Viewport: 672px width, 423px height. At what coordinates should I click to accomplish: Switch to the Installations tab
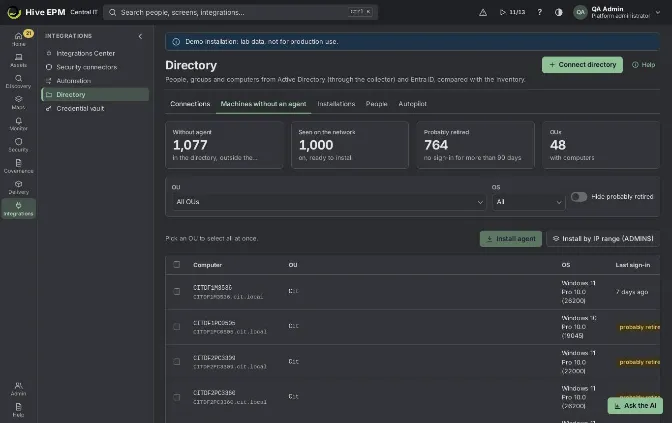coord(336,104)
